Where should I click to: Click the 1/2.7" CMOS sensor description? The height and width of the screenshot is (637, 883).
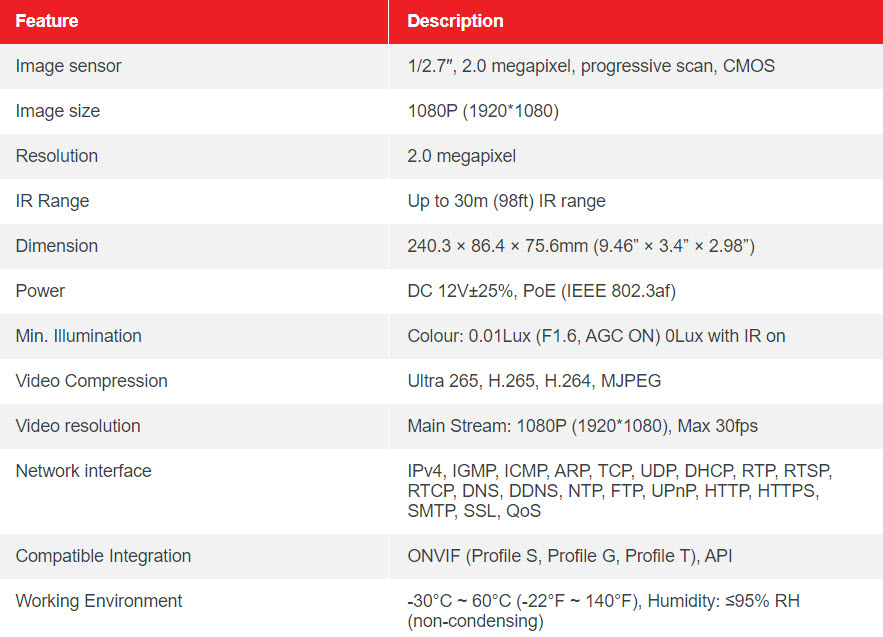coord(591,66)
